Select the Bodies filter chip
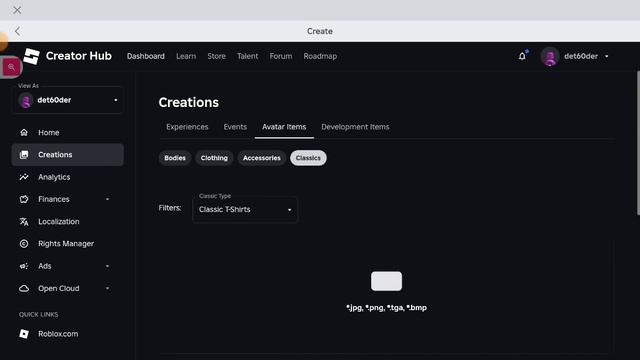 175,158
